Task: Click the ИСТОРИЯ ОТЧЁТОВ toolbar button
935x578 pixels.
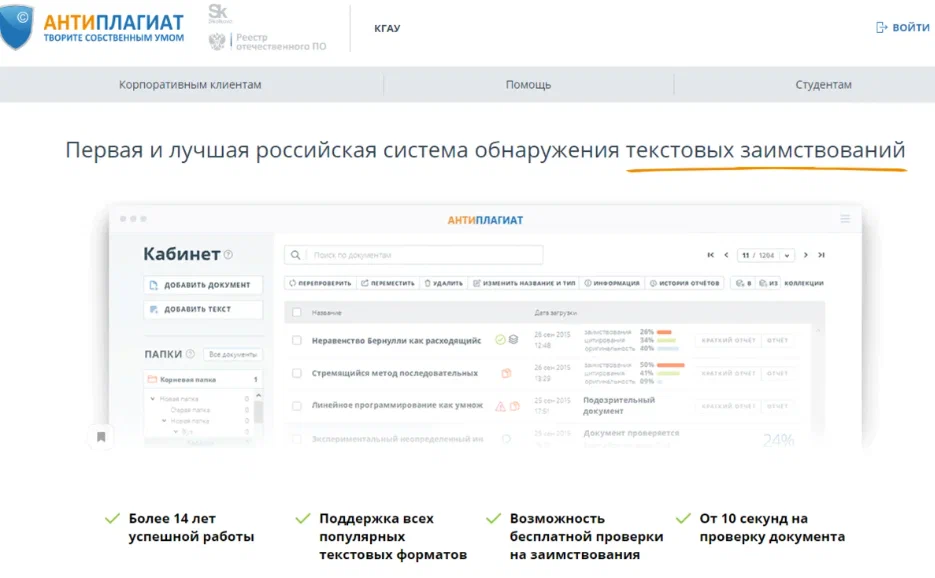Action: 685,283
